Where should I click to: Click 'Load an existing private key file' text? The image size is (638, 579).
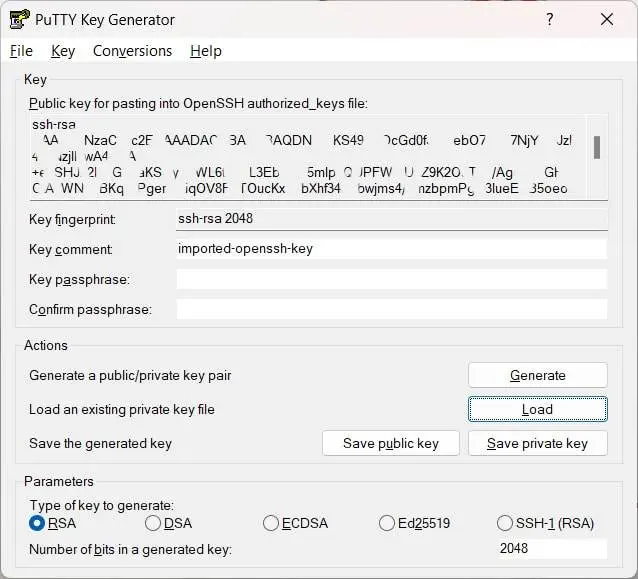122,409
